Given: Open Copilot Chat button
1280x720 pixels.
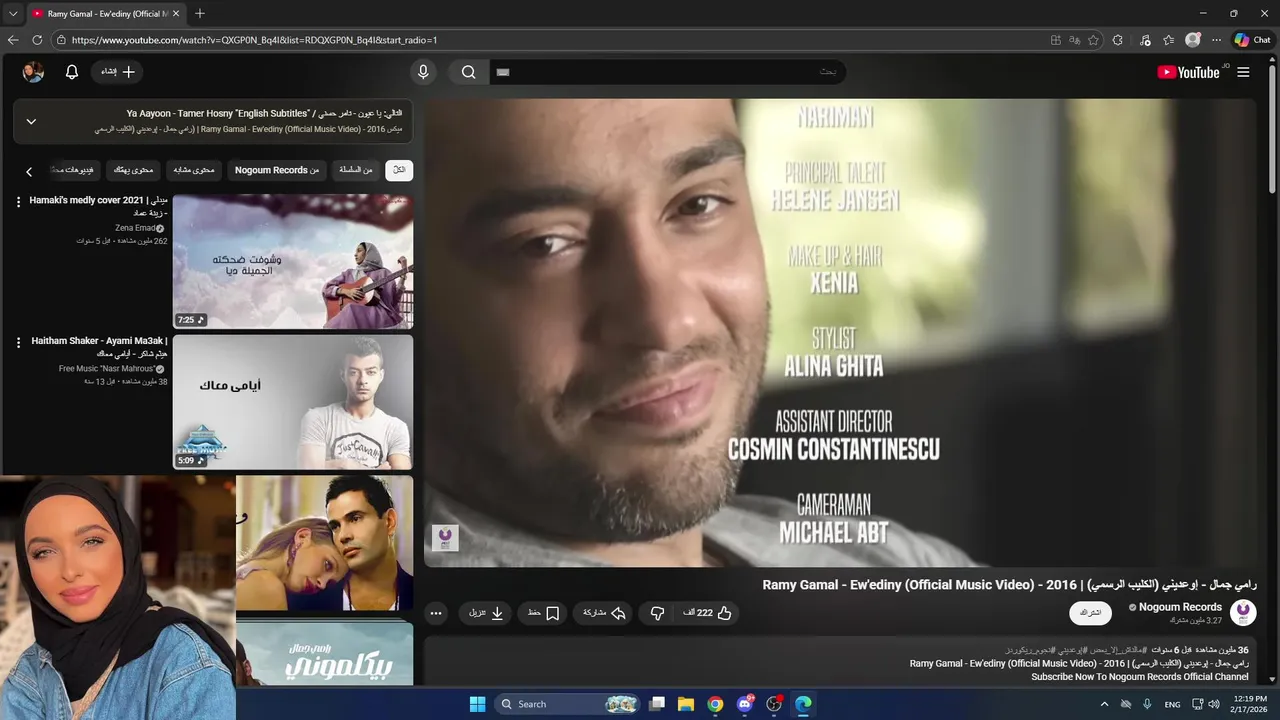Looking at the screenshot, I should click(1253, 40).
